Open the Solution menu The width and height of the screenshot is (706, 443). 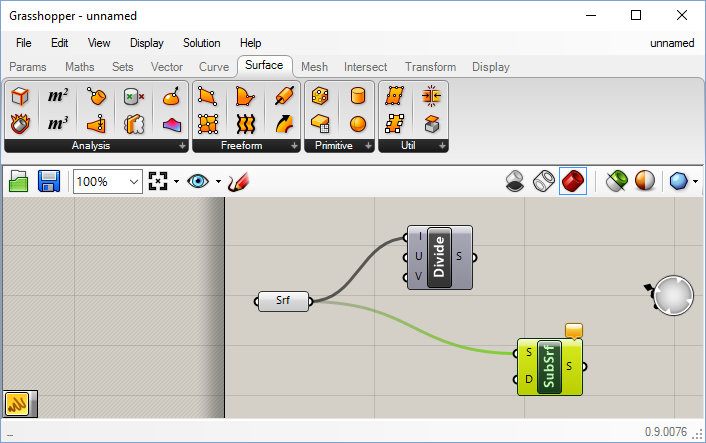(x=202, y=43)
